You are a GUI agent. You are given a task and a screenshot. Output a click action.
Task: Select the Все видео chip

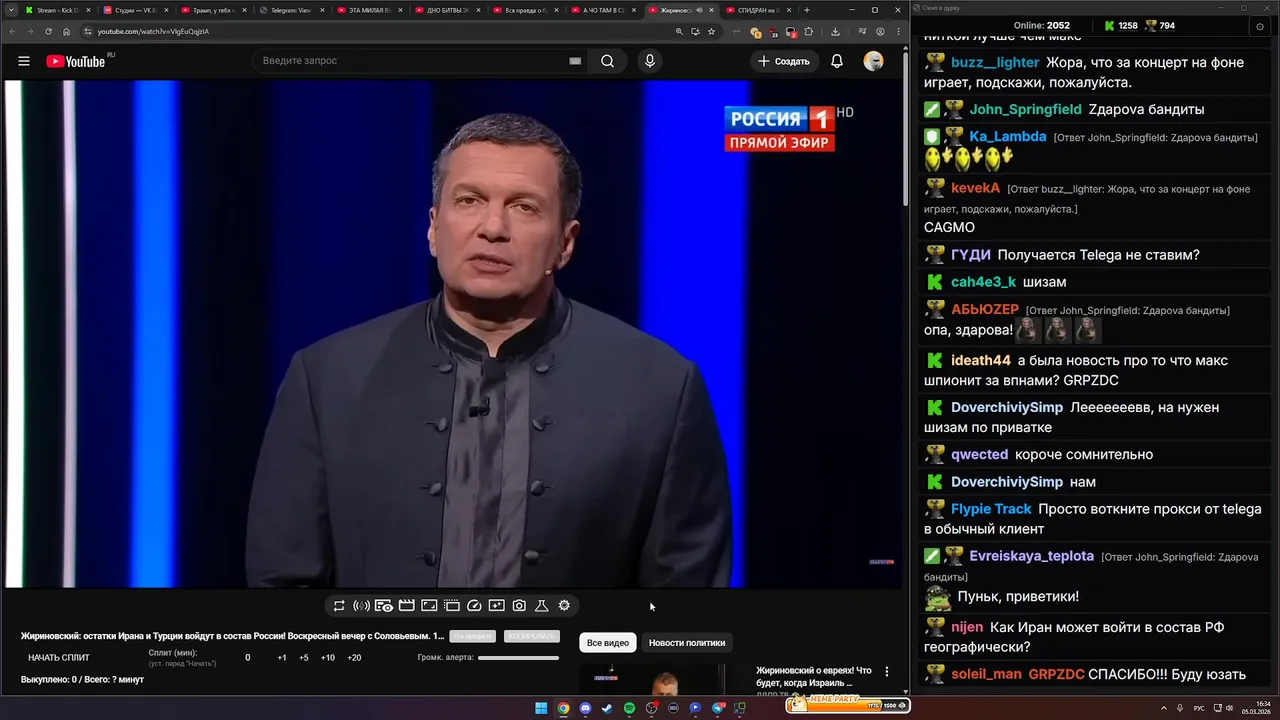608,643
